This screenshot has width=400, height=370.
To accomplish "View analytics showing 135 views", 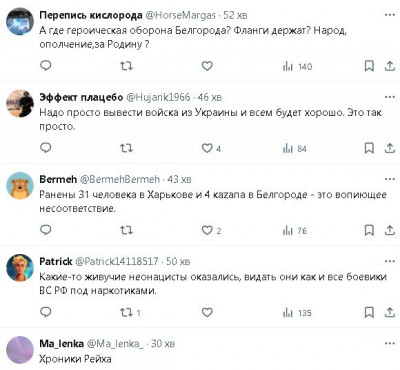I will click(297, 313).
